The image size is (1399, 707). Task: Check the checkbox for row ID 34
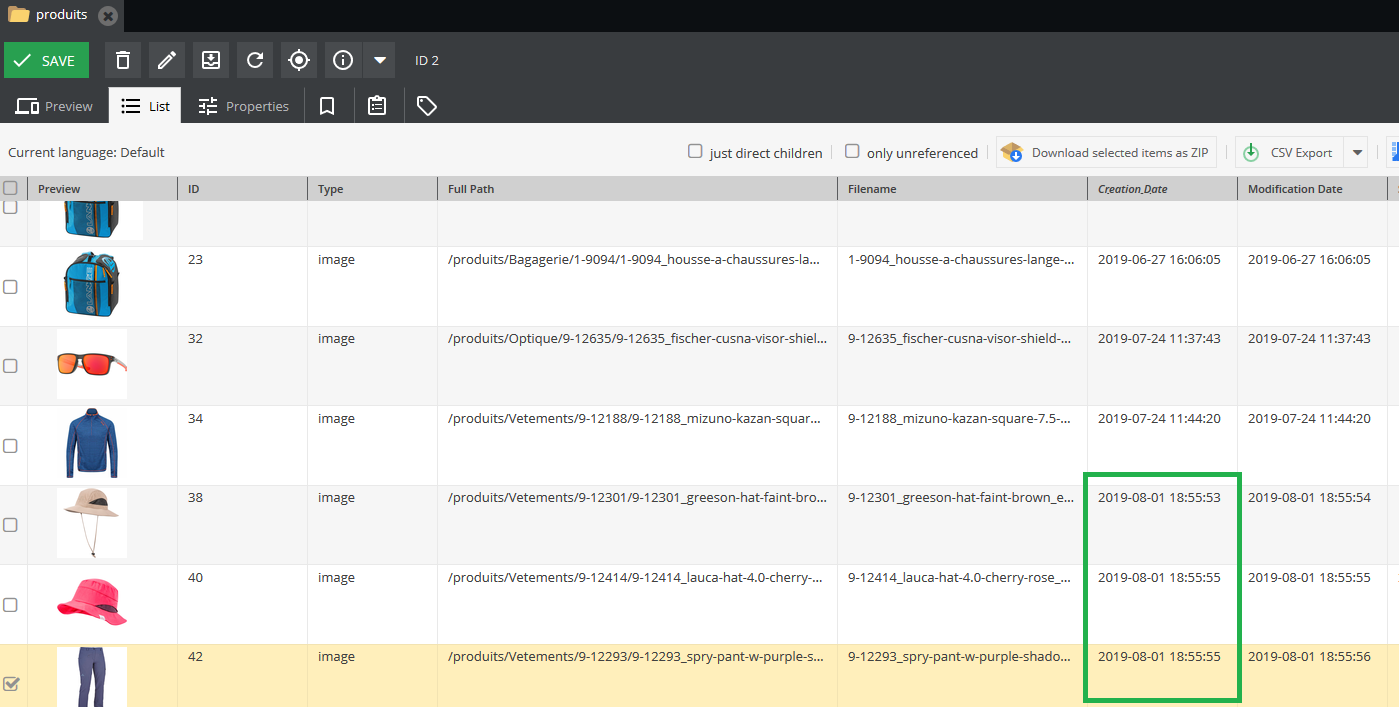tap(10, 446)
